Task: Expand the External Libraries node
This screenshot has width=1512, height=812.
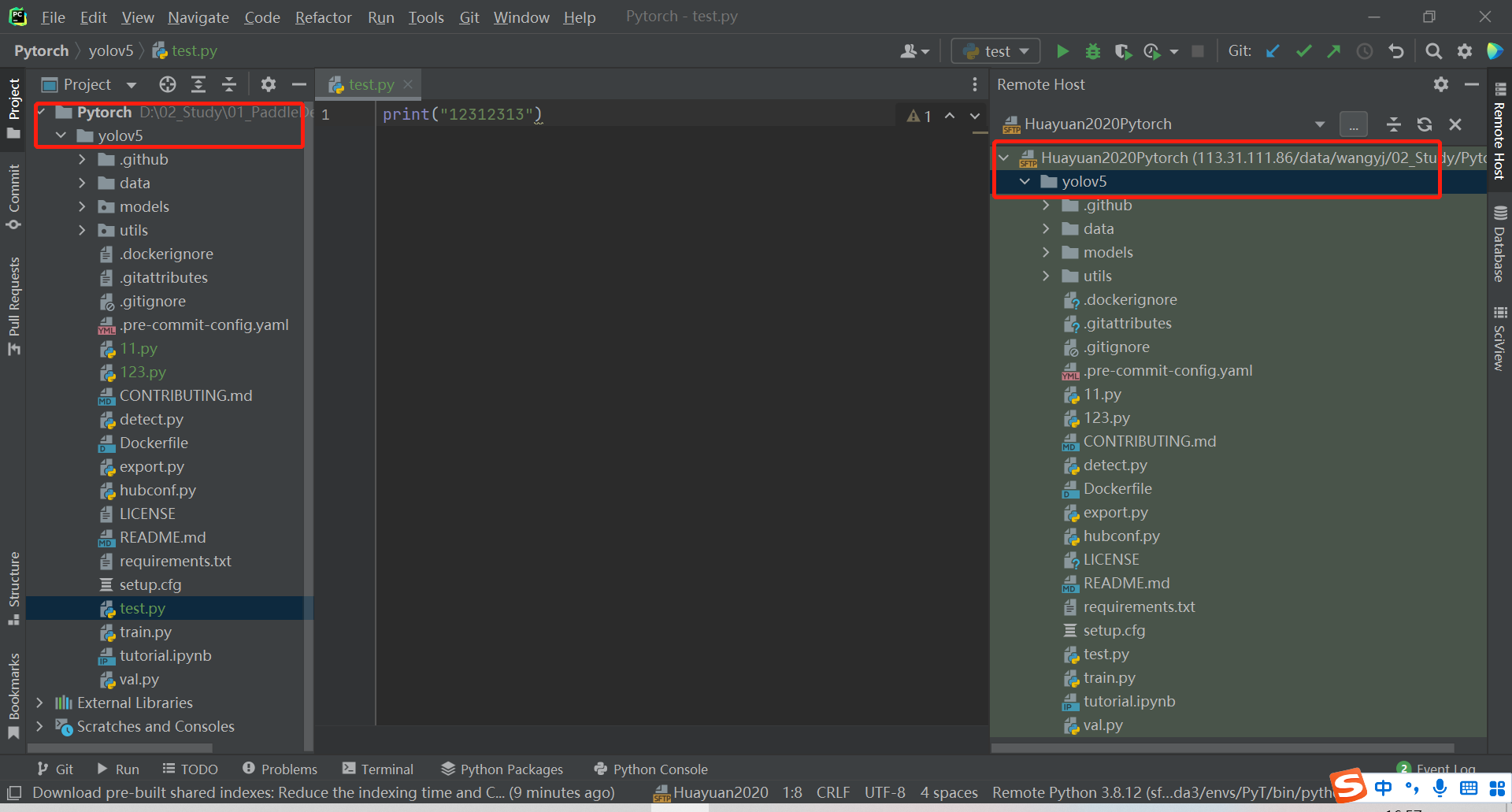Action: coord(39,703)
